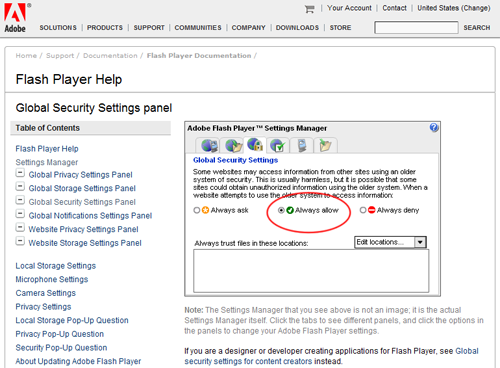Follow Global security settings for content creators link
The image size is (500, 368).
click(x=248, y=361)
